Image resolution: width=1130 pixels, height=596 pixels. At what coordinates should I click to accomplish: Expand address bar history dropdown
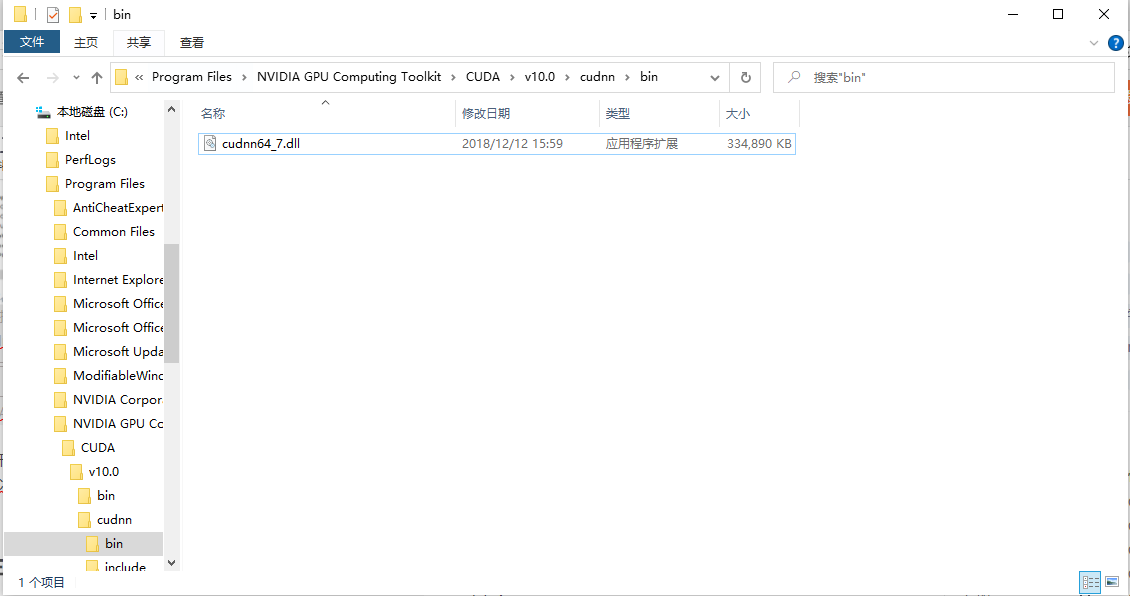click(714, 78)
